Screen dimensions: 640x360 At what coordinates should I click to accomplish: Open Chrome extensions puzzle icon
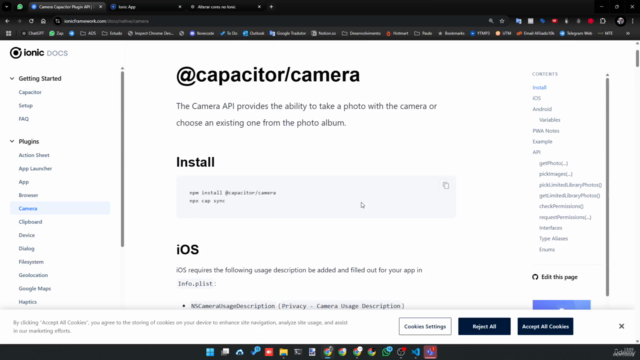pos(603,21)
